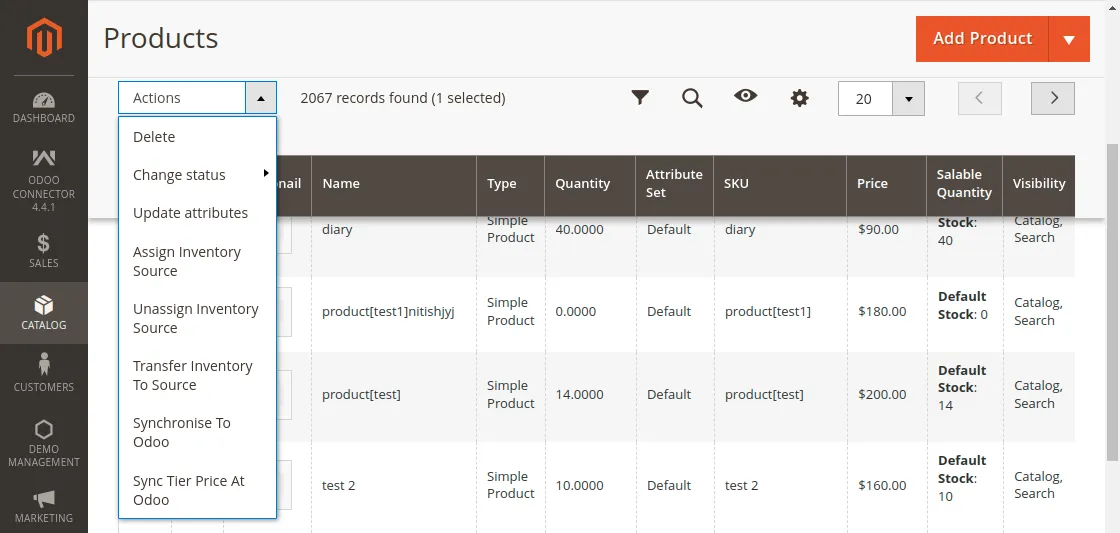
Task: Click the Salable Quantity column header
Action: tap(964, 184)
